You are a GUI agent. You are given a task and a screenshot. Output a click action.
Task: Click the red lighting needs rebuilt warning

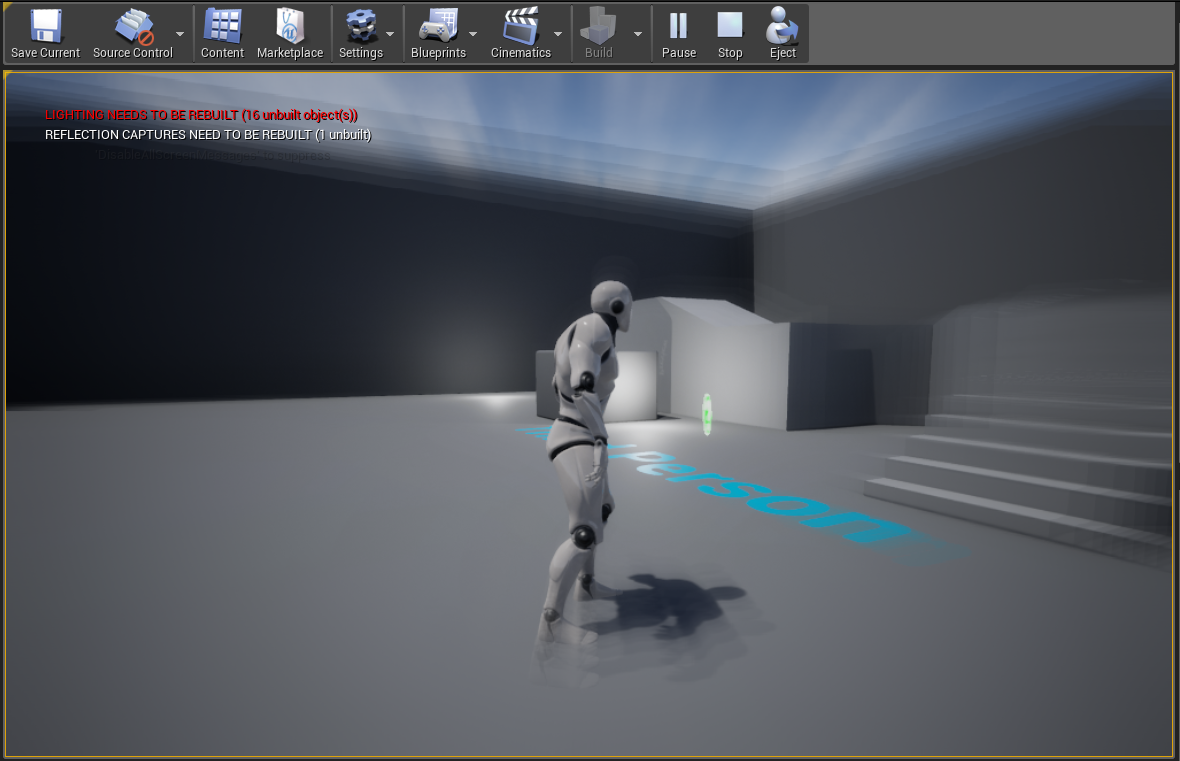click(x=201, y=115)
